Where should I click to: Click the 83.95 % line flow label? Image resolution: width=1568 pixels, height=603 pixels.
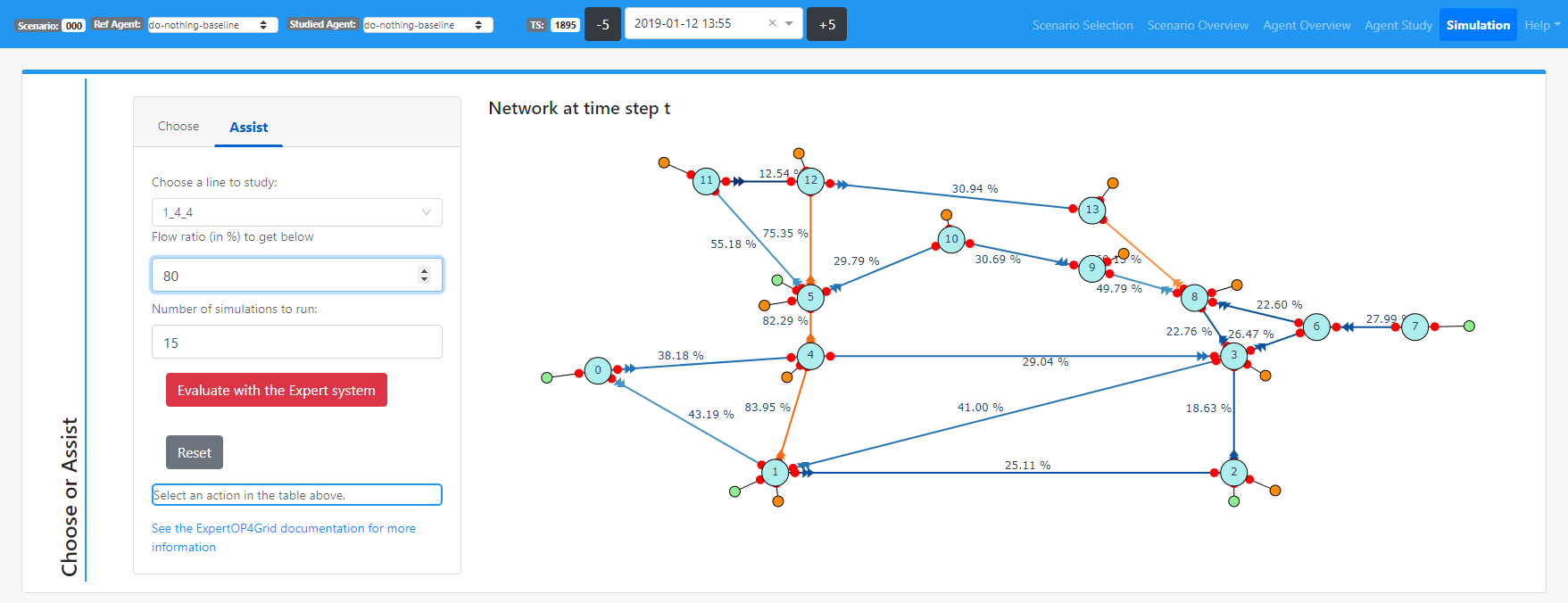pos(767,407)
